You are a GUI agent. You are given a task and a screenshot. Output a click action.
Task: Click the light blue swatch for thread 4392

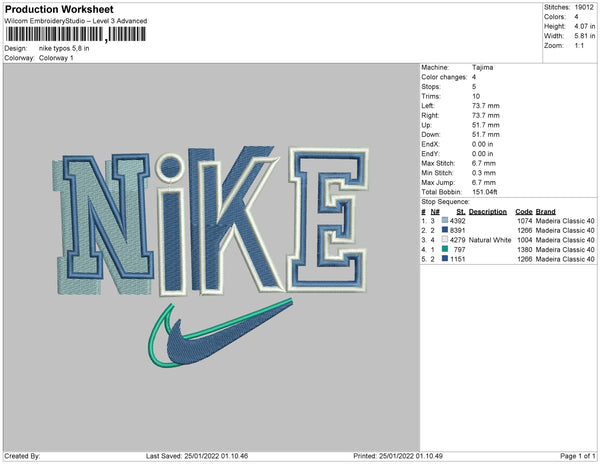point(445,220)
